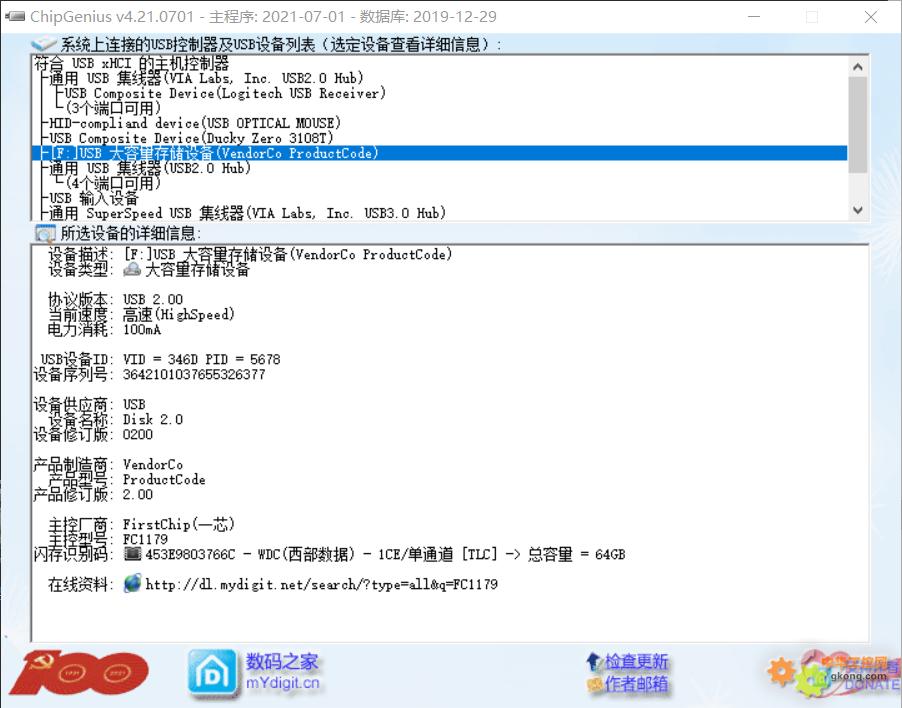Image resolution: width=902 pixels, height=708 pixels.
Task: Open the mYdigit house logo icon
Action: pos(212,673)
